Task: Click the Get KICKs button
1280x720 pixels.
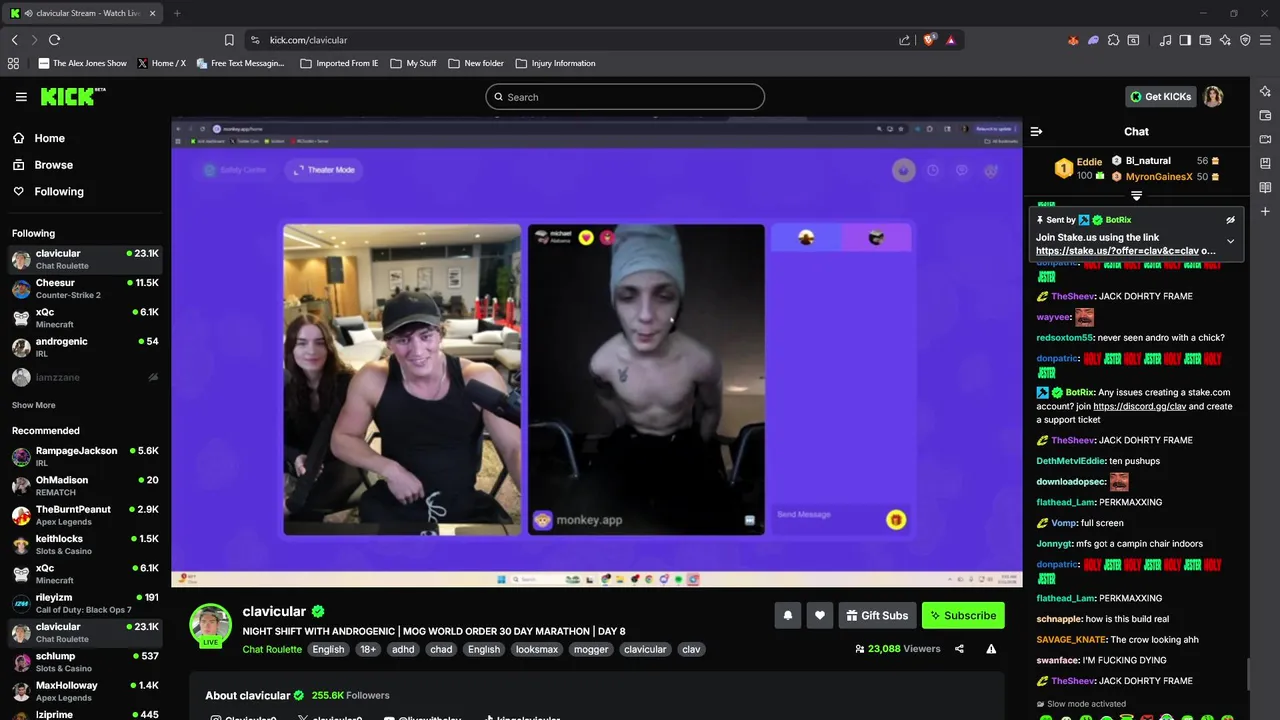Action: point(1160,97)
